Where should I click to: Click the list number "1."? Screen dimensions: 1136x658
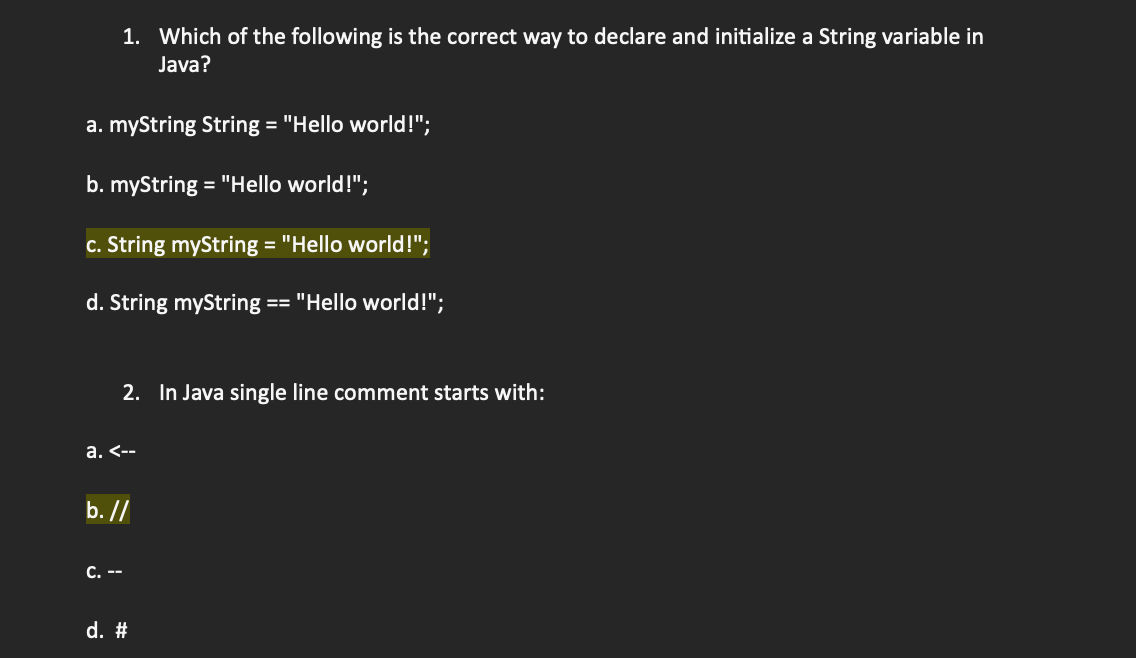[x=131, y=37]
